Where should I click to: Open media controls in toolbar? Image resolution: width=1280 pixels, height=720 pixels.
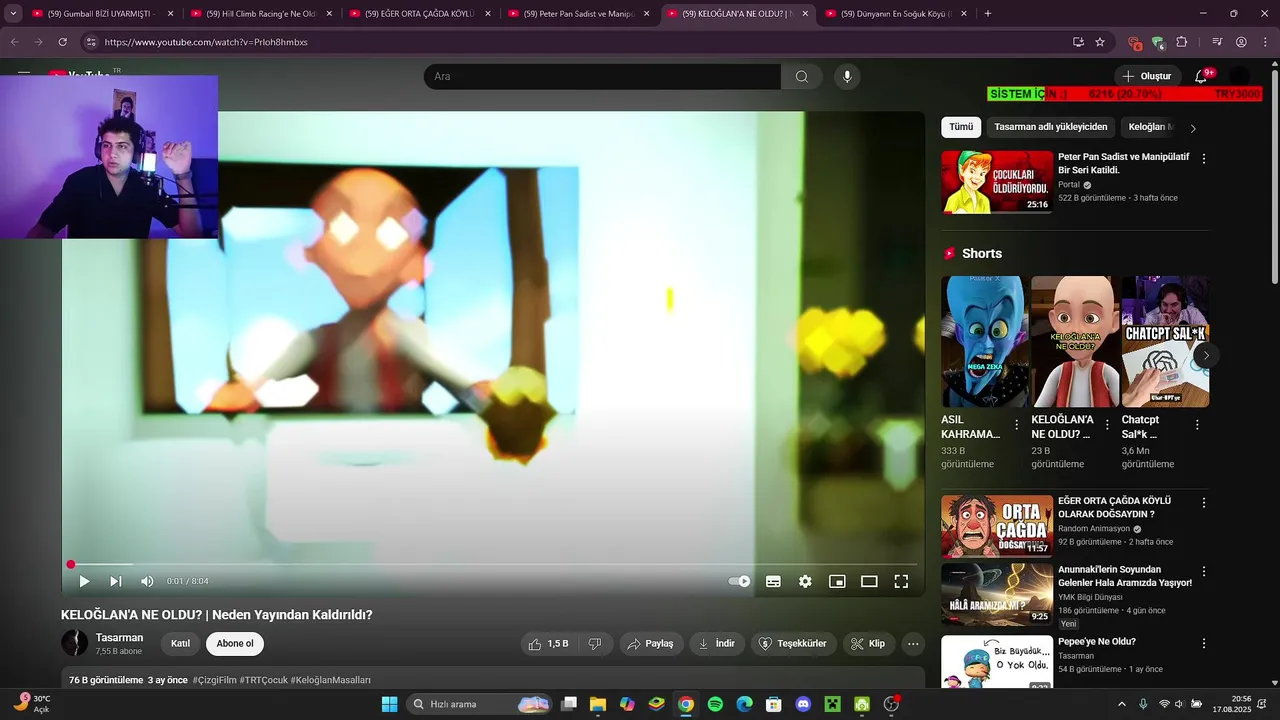tap(1217, 42)
